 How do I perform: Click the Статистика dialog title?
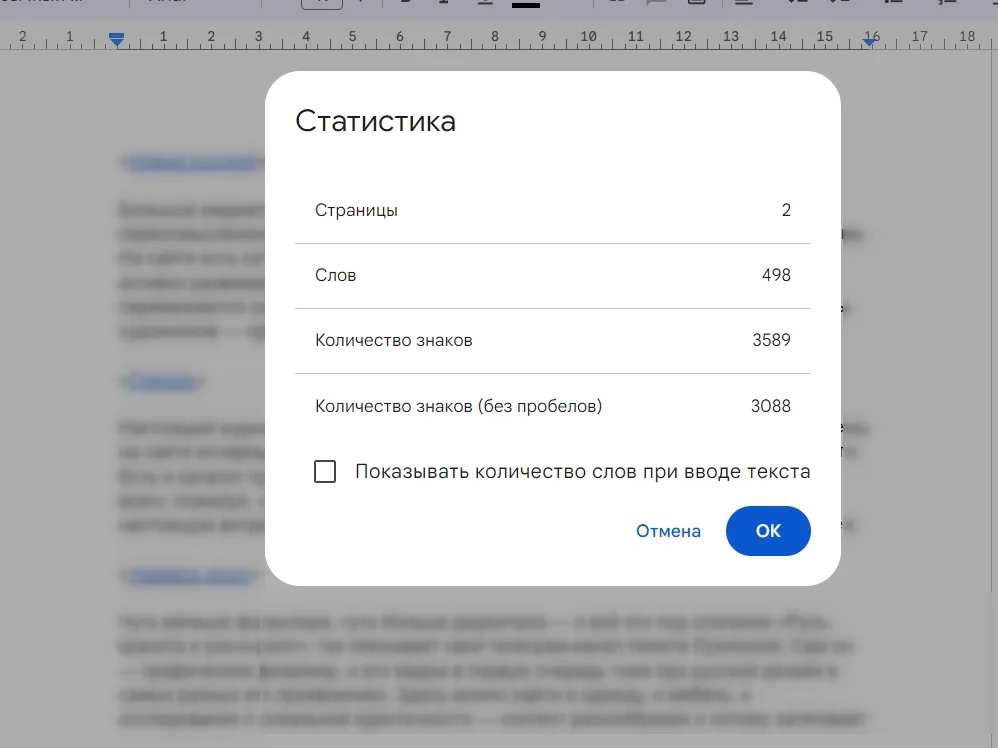pos(375,121)
